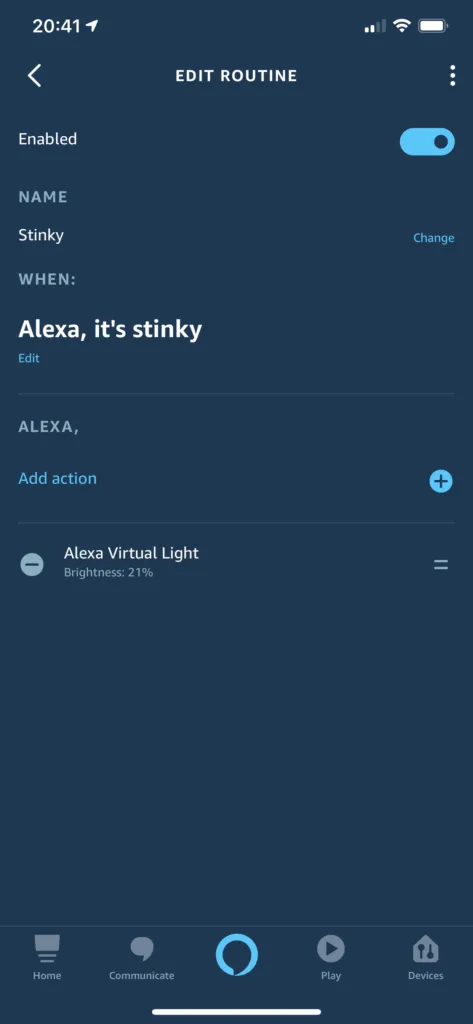Tap the Wi-Fi status icon
This screenshot has width=473, height=1024.
point(402,26)
